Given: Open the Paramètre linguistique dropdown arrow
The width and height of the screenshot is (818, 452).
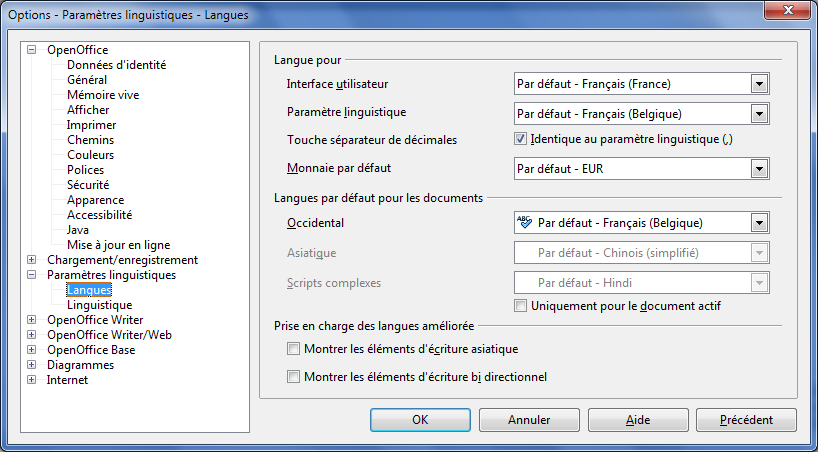Looking at the screenshot, I should click(759, 114).
